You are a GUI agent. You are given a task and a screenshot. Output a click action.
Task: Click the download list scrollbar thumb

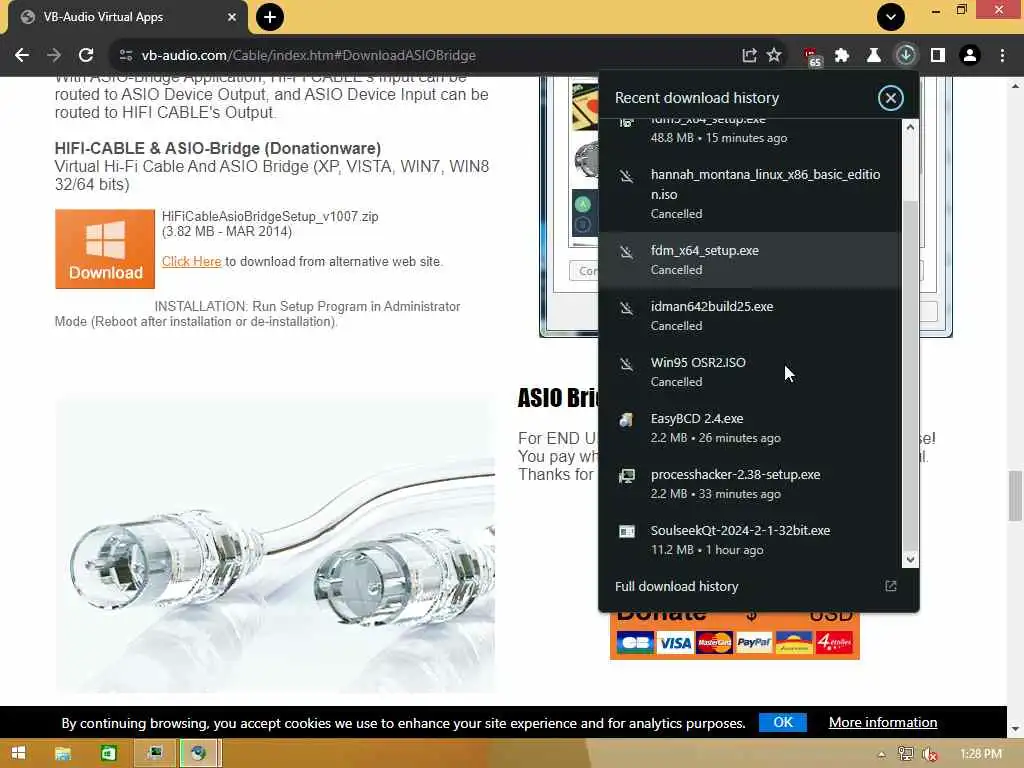click(910, 376)
